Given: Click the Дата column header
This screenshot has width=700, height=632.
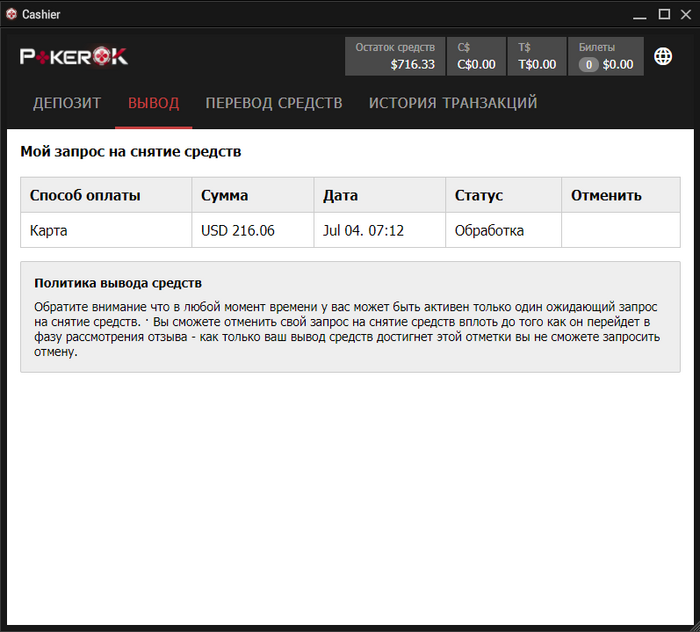Looking at the screenshot, I should pyautogui.click(x=379, y=195).
